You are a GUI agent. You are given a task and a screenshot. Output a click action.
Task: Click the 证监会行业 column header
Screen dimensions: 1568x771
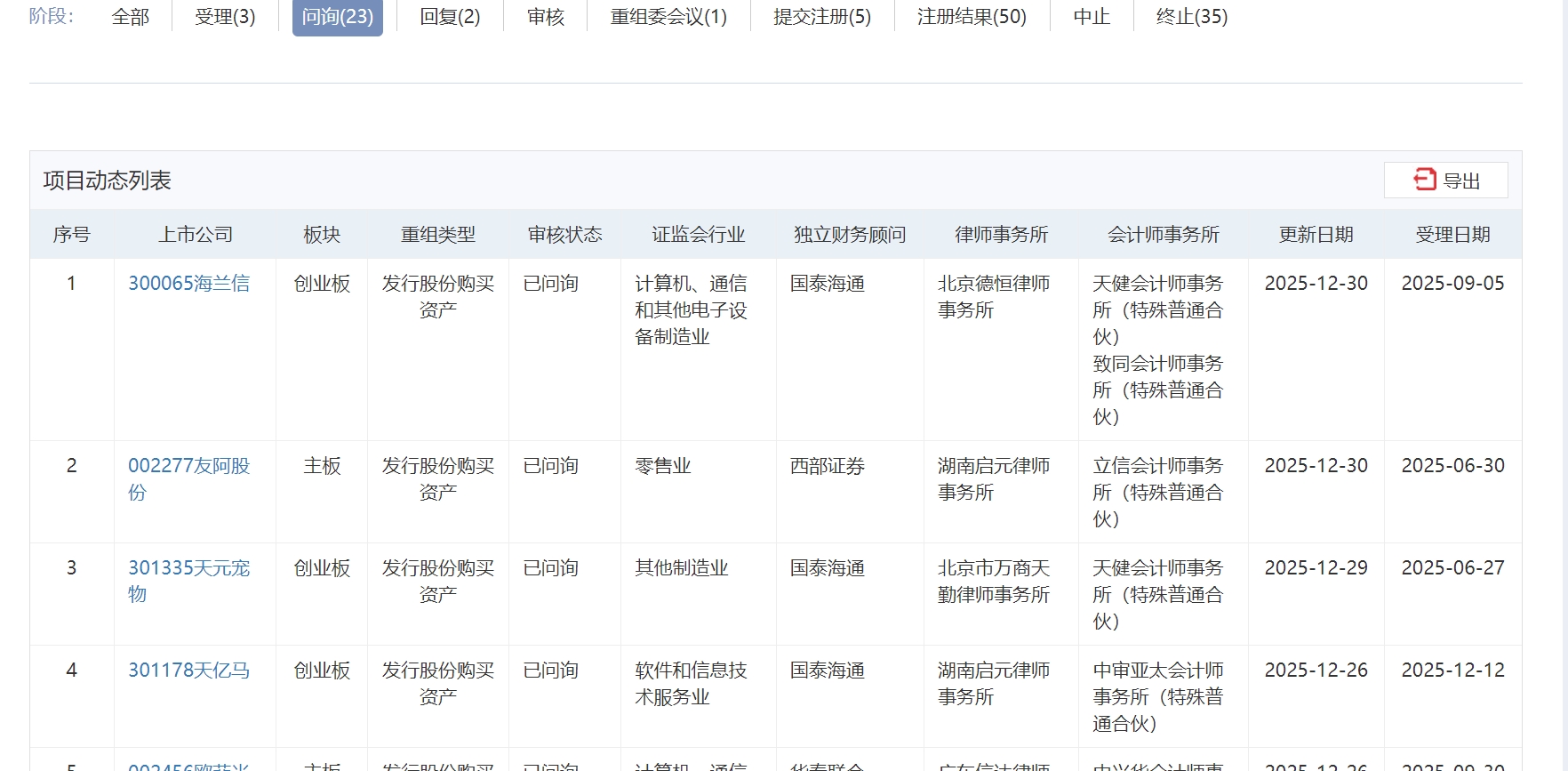pos(699,235)
